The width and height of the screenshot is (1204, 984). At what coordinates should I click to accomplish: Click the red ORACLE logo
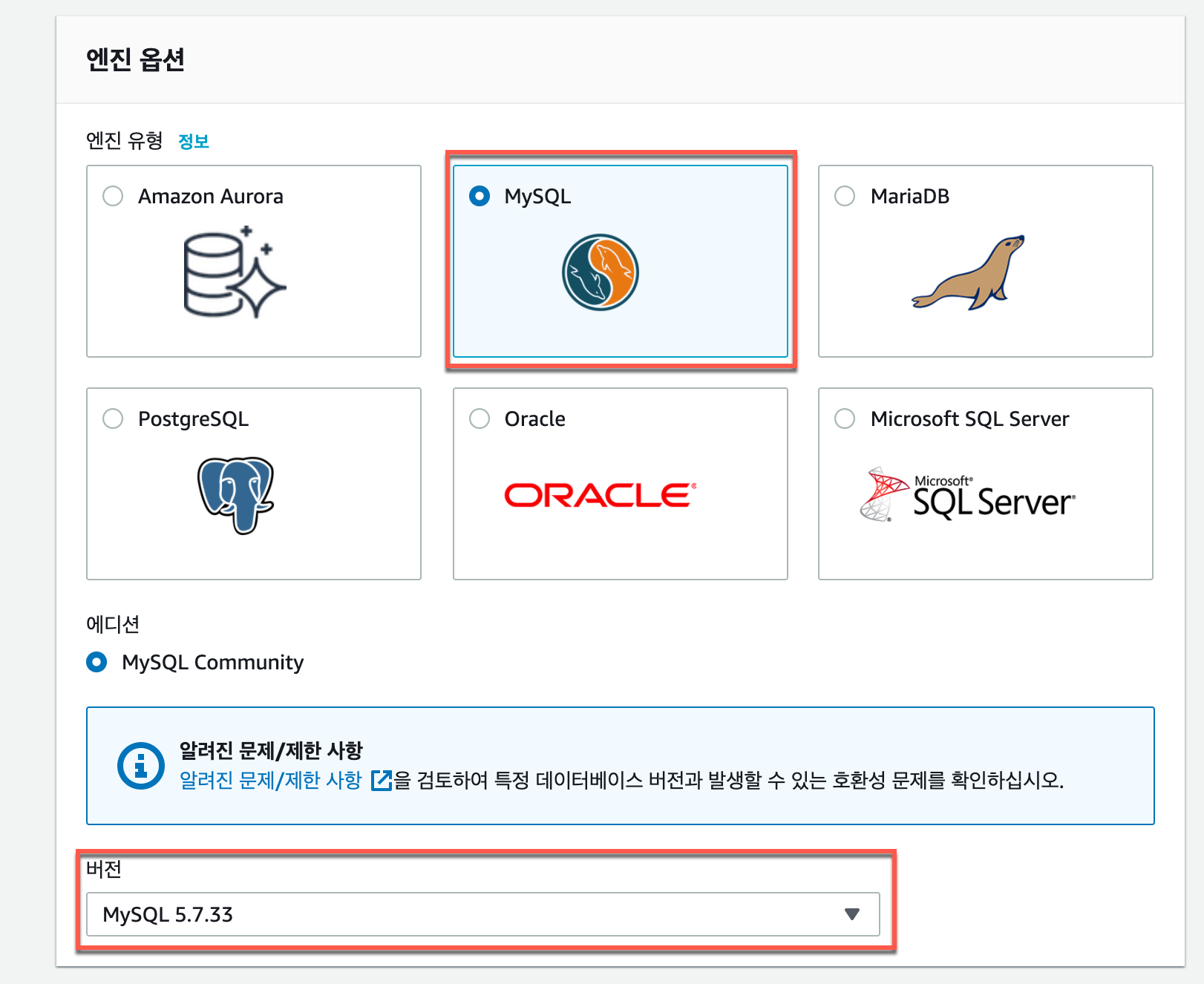pos(601,495)
